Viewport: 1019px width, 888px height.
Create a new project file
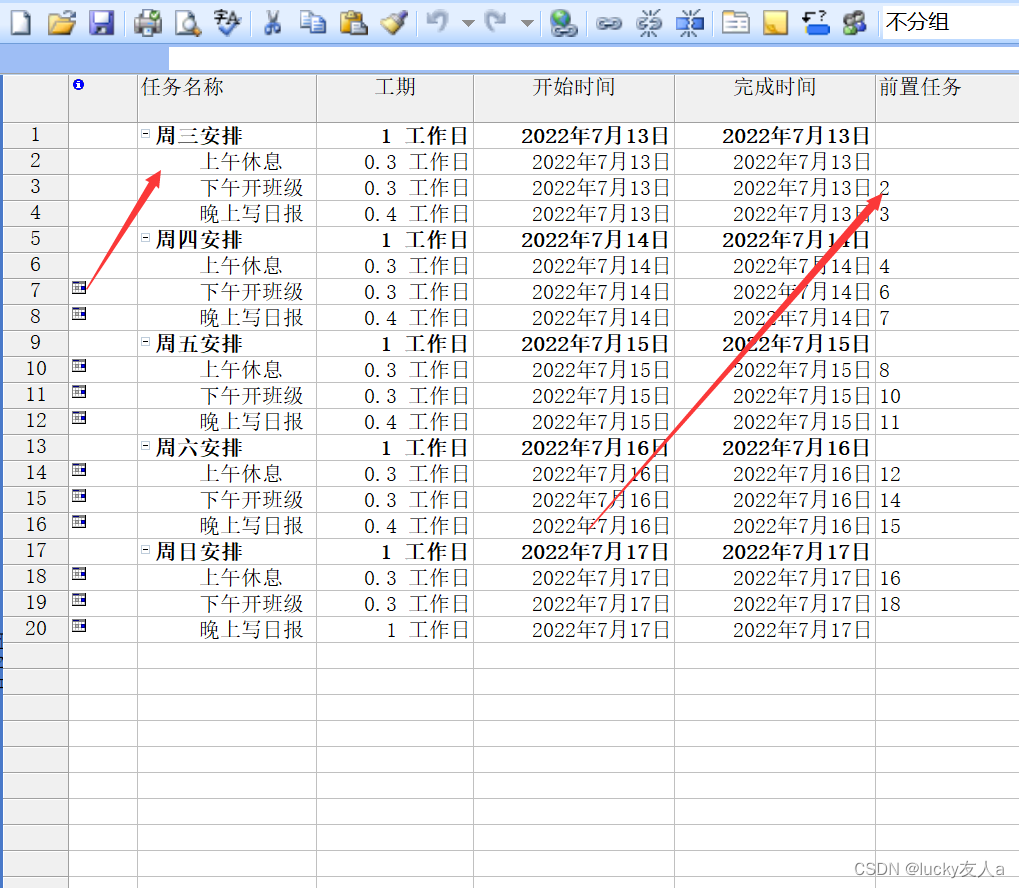point(20,23)
